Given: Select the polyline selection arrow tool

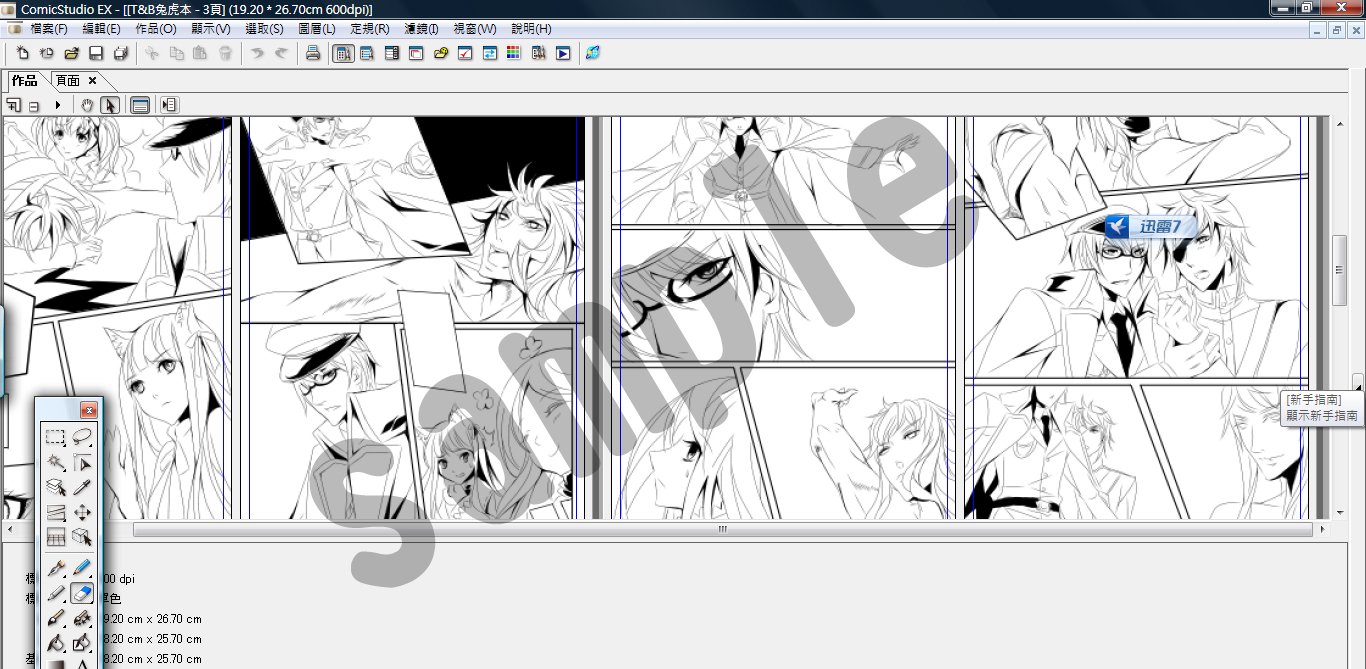Looking at the screenshot, I should point(82,462).
